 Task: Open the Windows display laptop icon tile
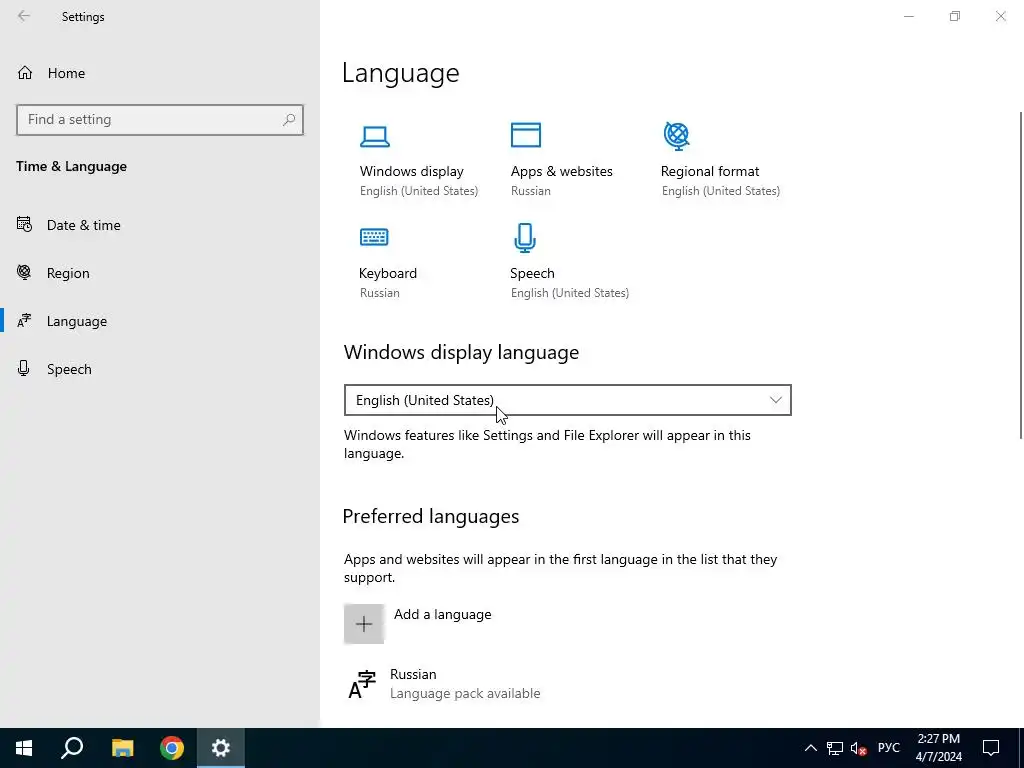pos(375,136)
